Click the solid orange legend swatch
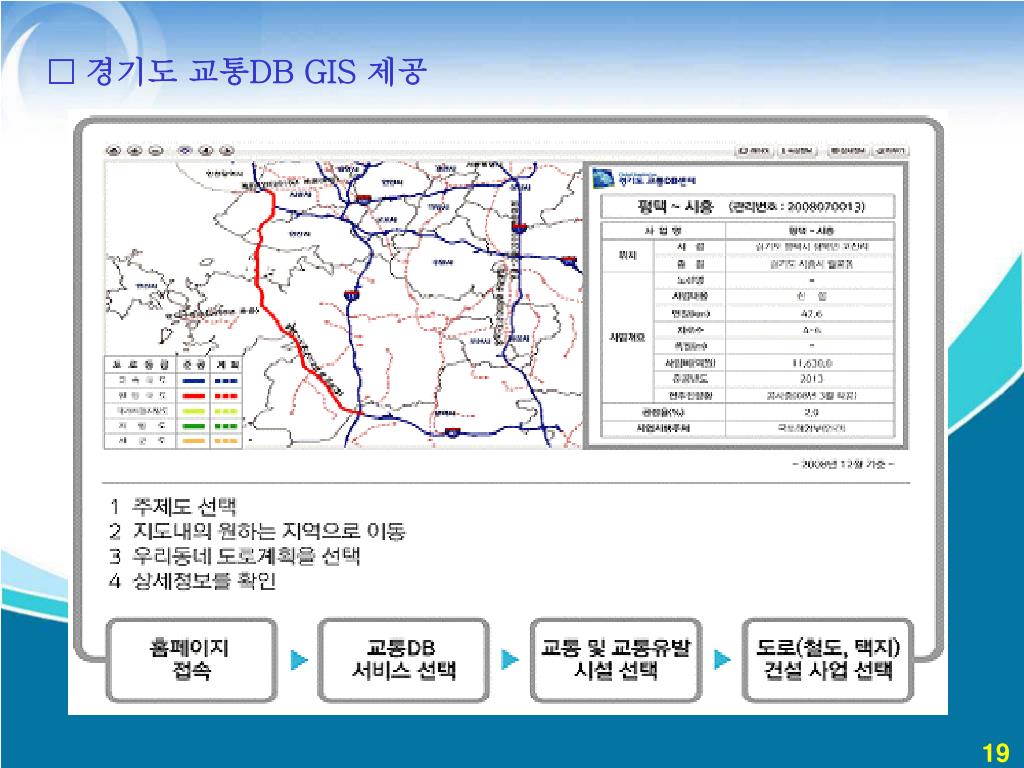Screen dimensions: 1024x768 (x=194, y=441)
